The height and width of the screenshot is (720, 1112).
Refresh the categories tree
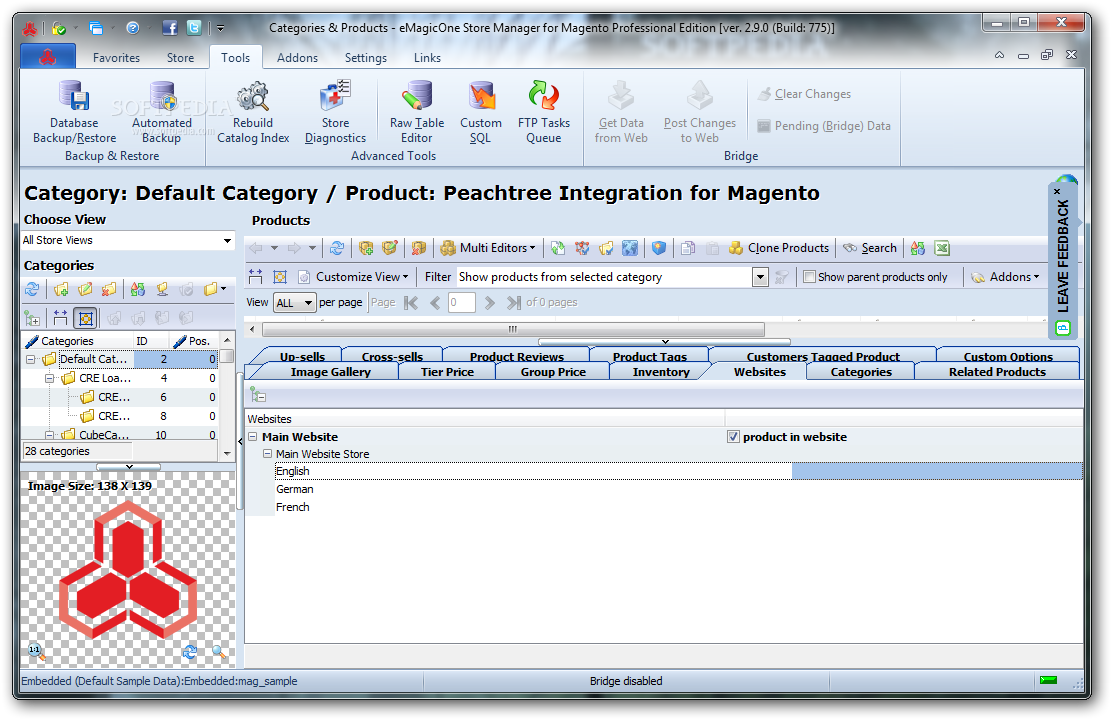[x=32, y=289]
